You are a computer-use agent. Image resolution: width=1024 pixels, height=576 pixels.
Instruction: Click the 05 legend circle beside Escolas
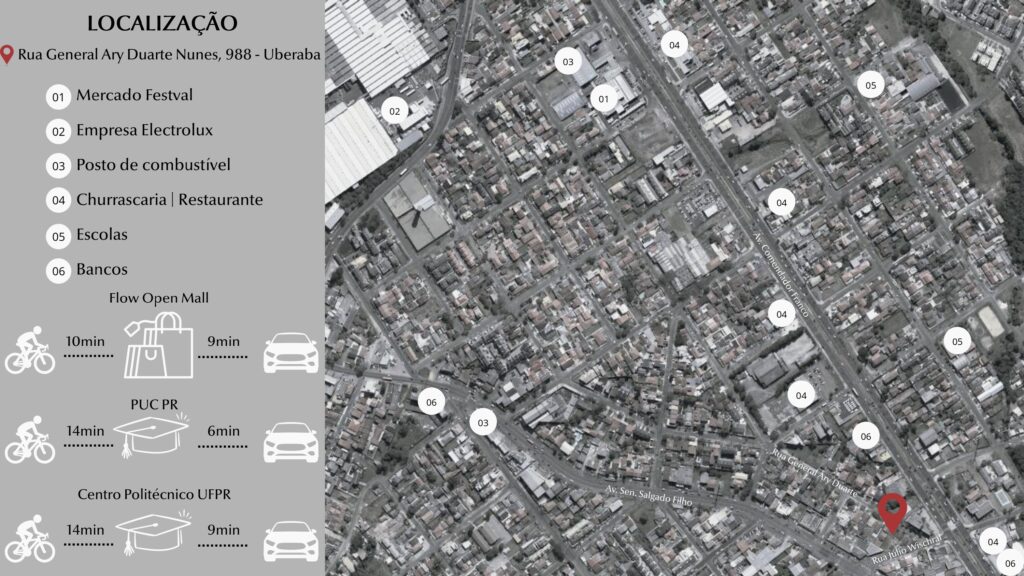[58, 236]
